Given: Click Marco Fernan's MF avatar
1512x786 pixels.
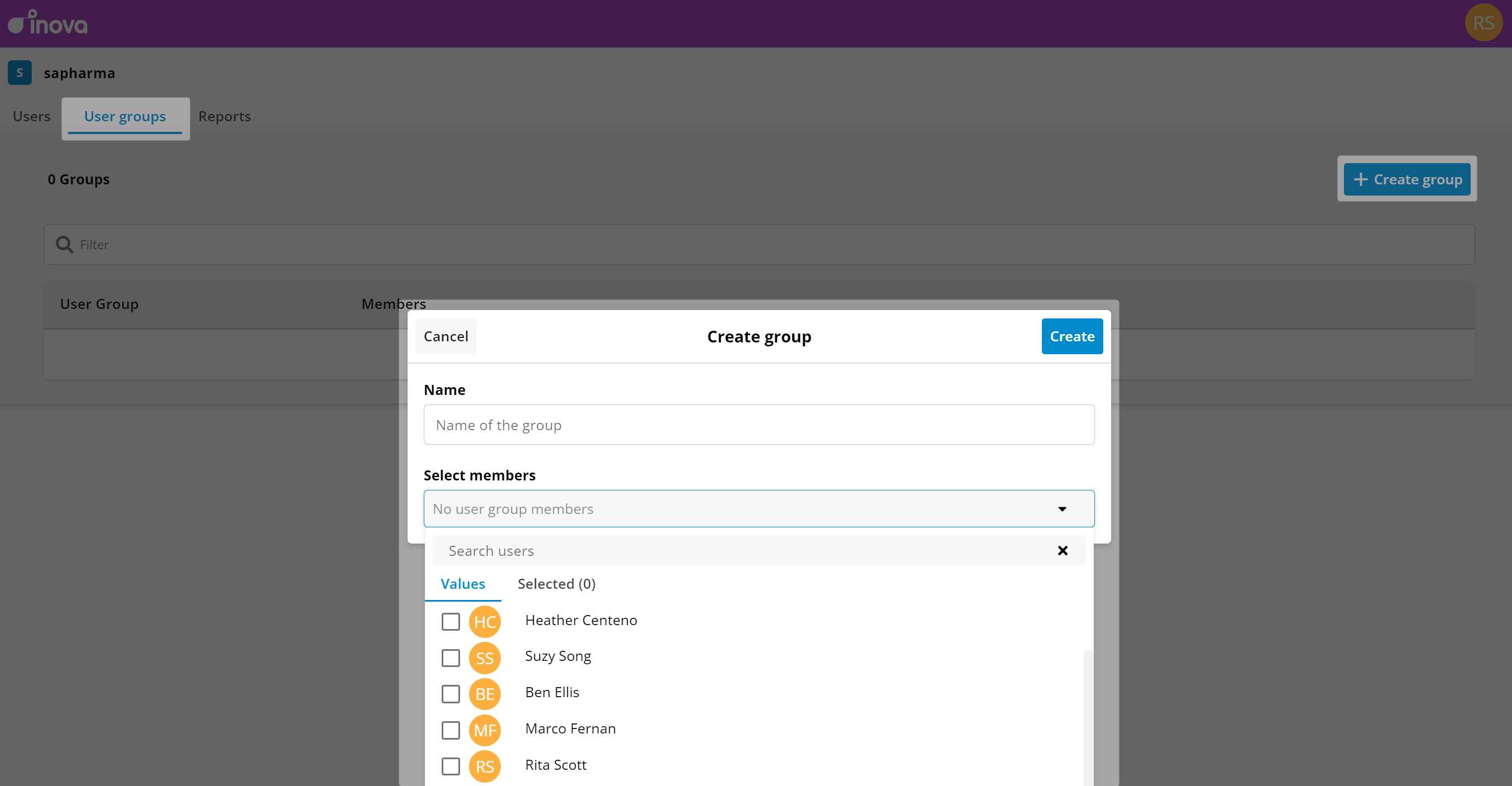Looking at the screenshot, I should pos(485,730).
